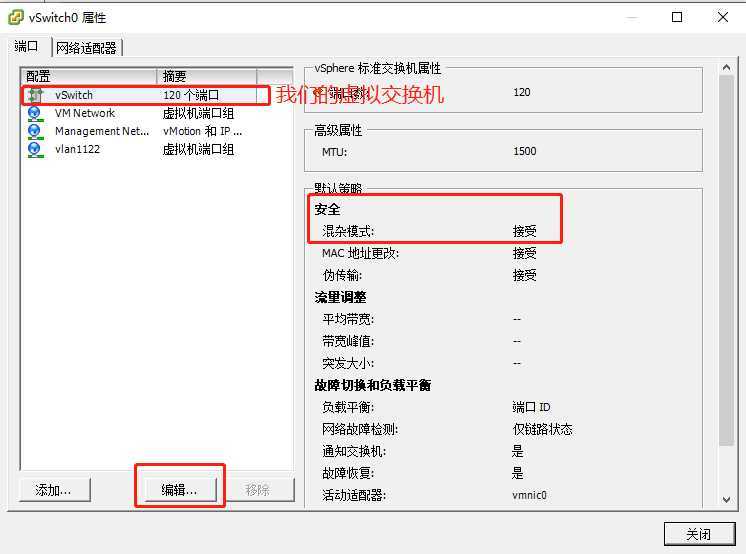Click the 混杂模式 value 接受
Viewport: 746px width, 554px height.
(524, 231)
